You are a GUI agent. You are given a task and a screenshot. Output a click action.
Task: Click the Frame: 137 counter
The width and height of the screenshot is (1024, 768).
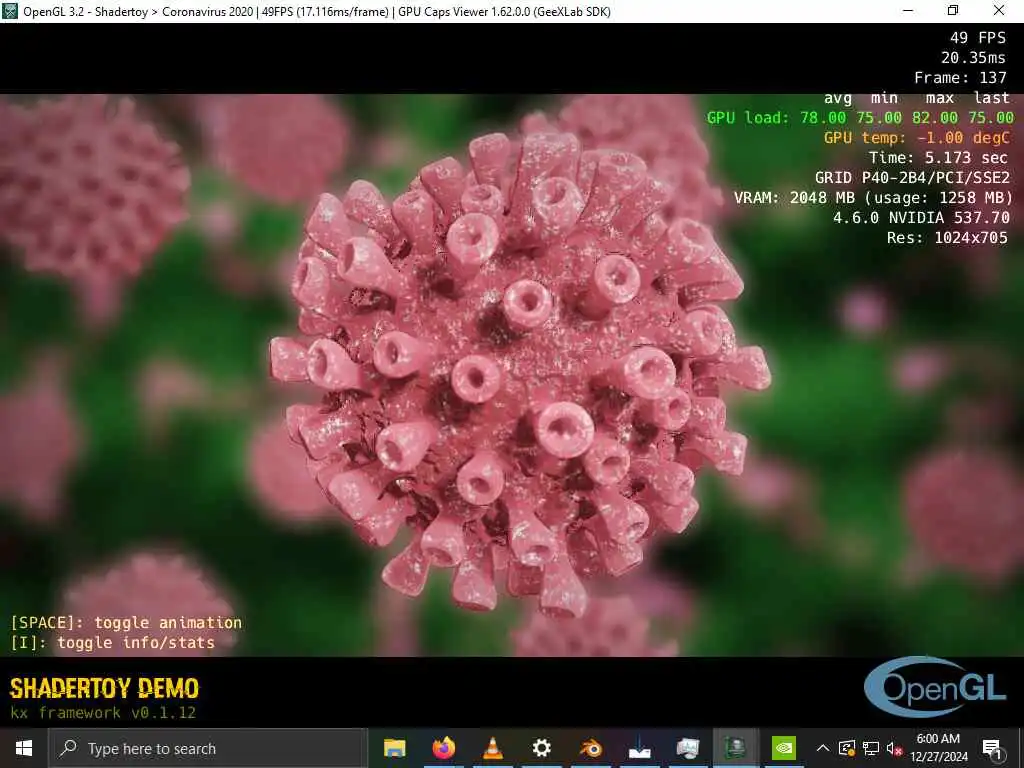(960, 78)
